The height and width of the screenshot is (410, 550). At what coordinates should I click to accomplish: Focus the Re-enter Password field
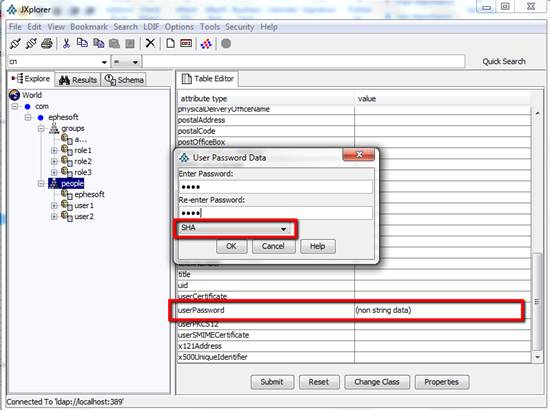coord(275,213)
